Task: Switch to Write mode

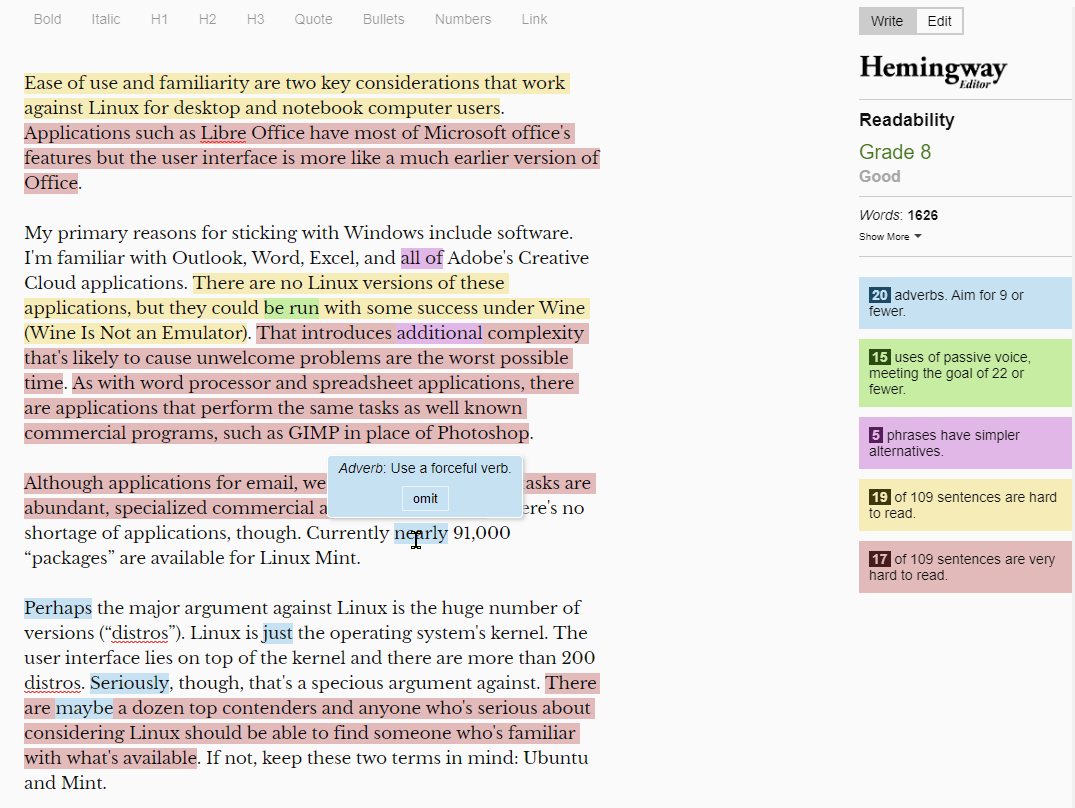Action: coord(887,21)
